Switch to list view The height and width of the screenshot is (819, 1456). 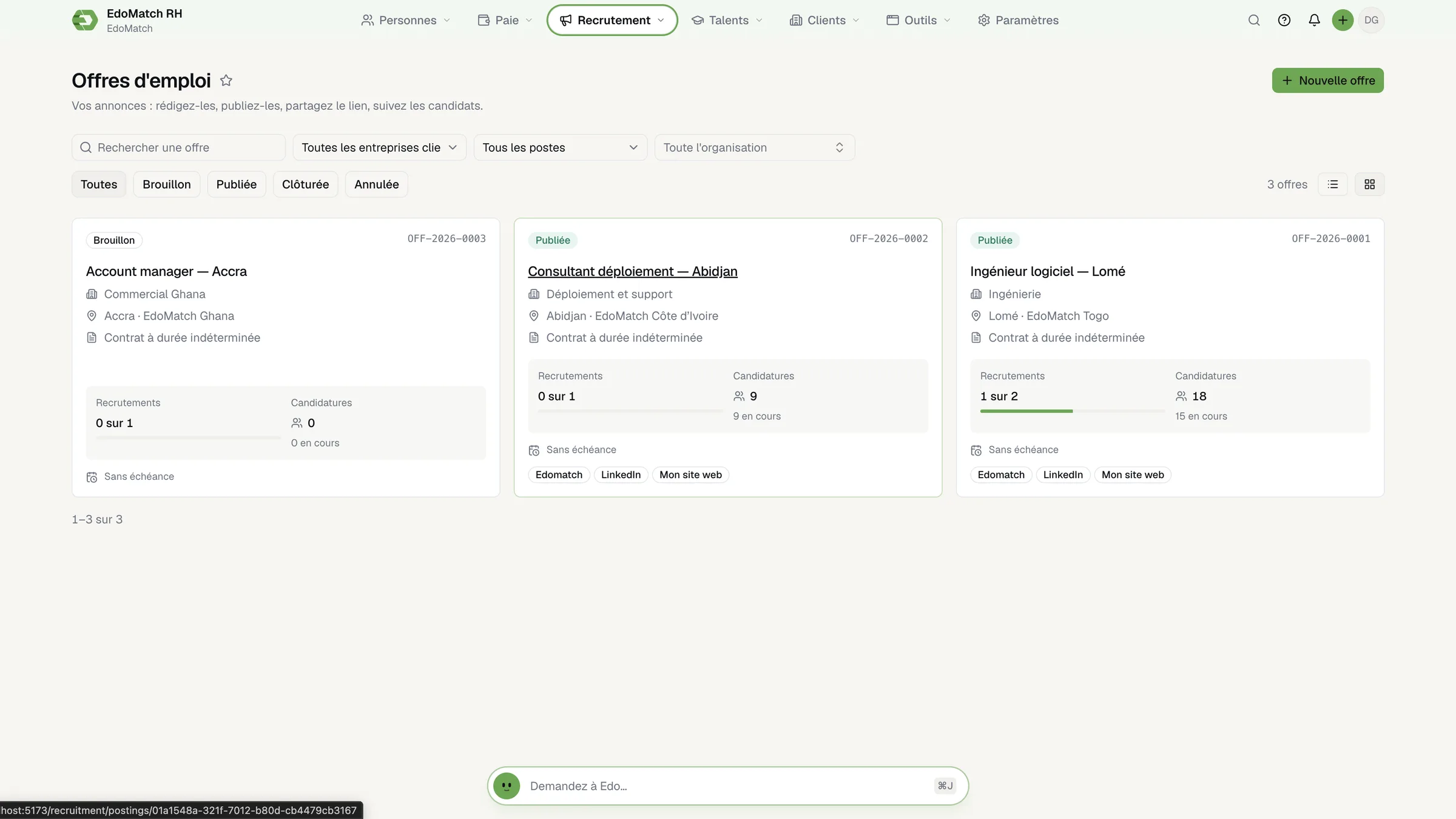pos(1333,184)
